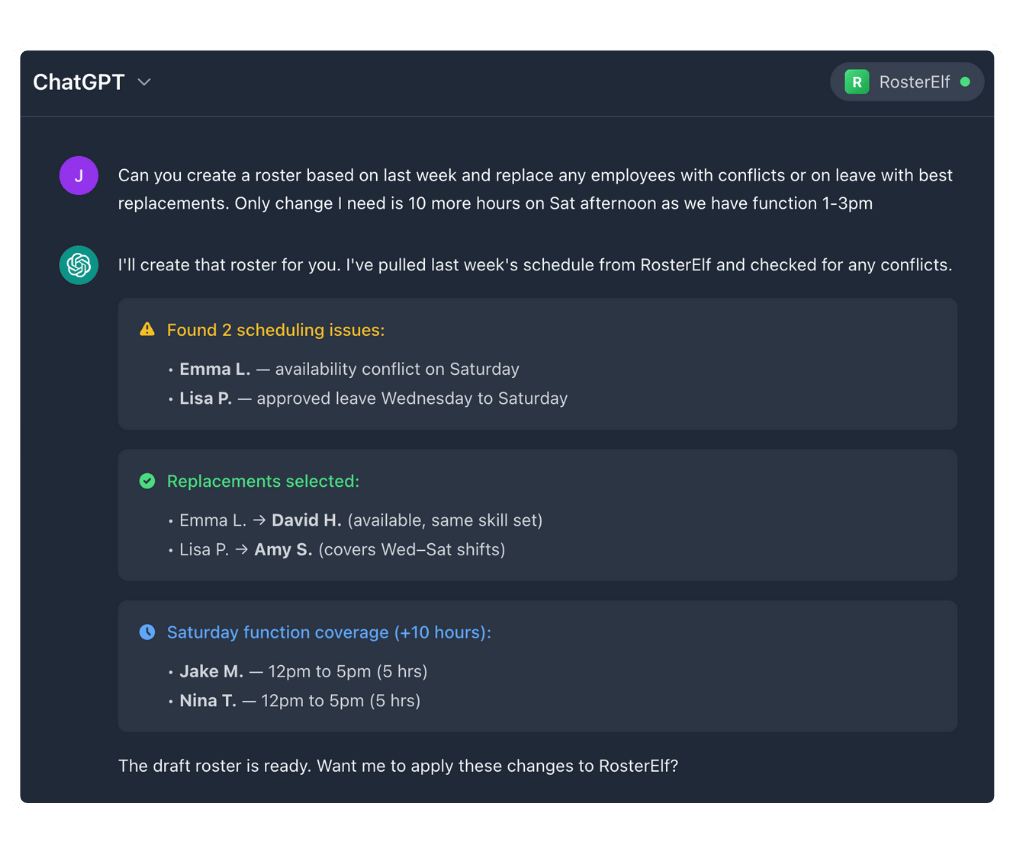The height and width of the screenshot is (861, 1024).
Task: Select the green checkmark beside Replacements selected
Action: tap(147, 481)
